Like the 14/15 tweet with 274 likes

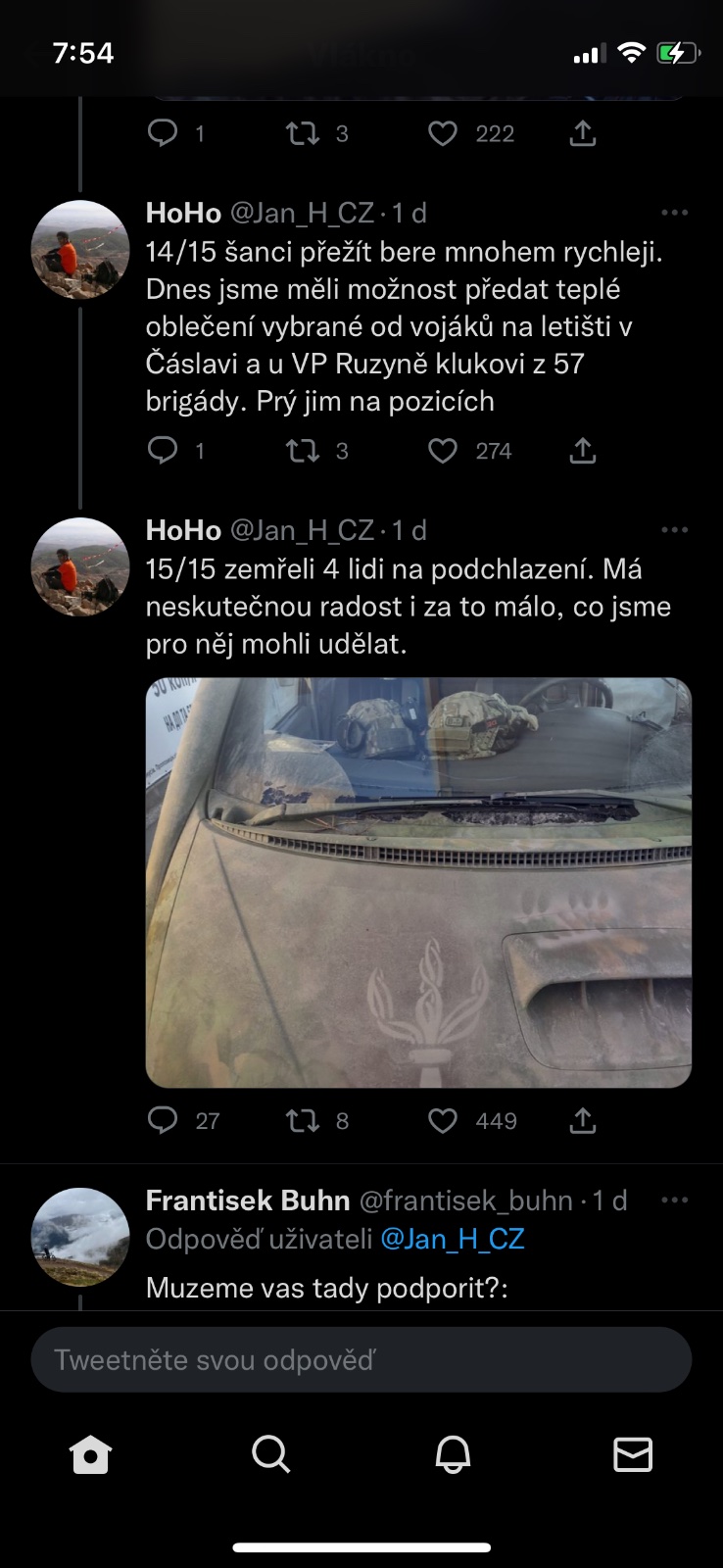(x=443, y=451)
